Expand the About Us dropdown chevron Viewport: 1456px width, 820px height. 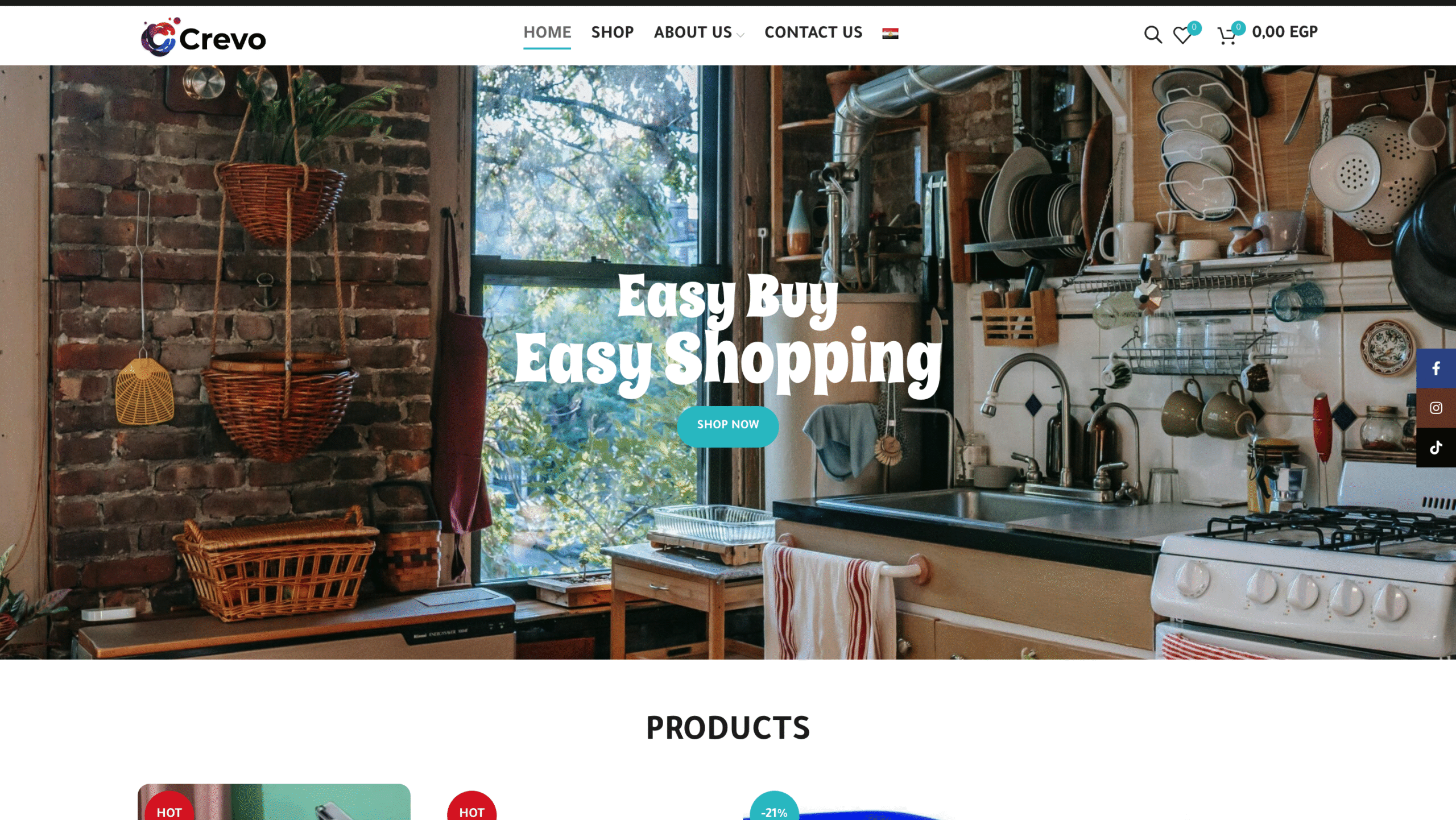[740, 35]
